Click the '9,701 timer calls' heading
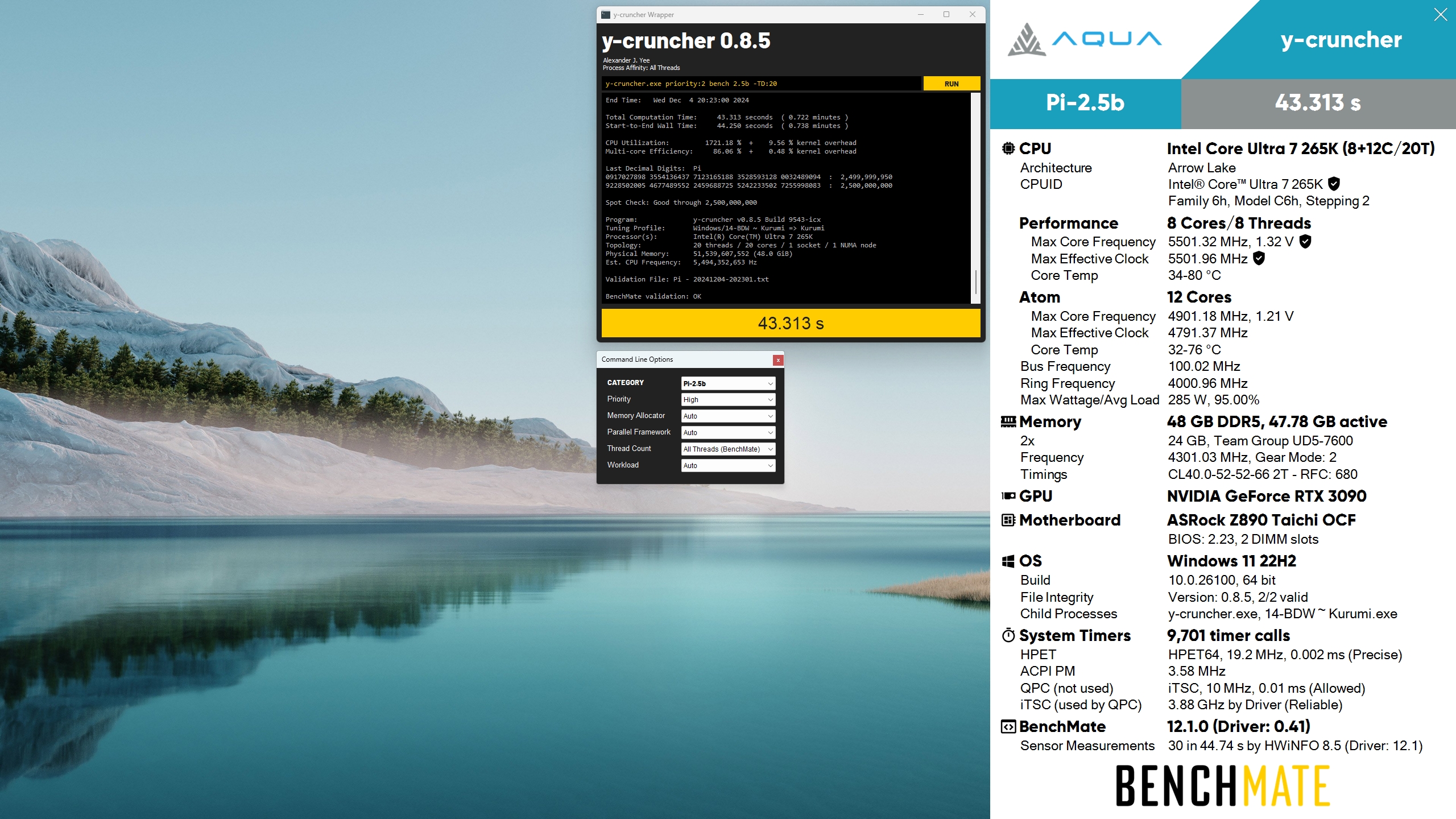The width and height of the screenshot is (1456, 819). (1228, 636)
